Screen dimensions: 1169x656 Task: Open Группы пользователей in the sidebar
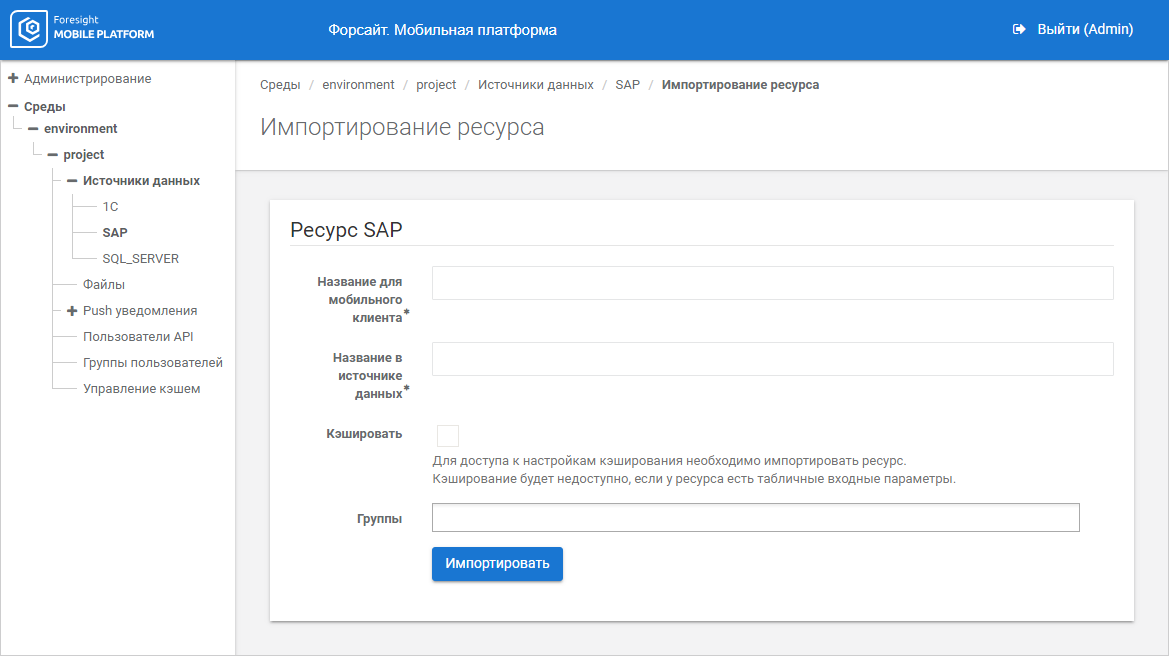click(x=153, y=363)
